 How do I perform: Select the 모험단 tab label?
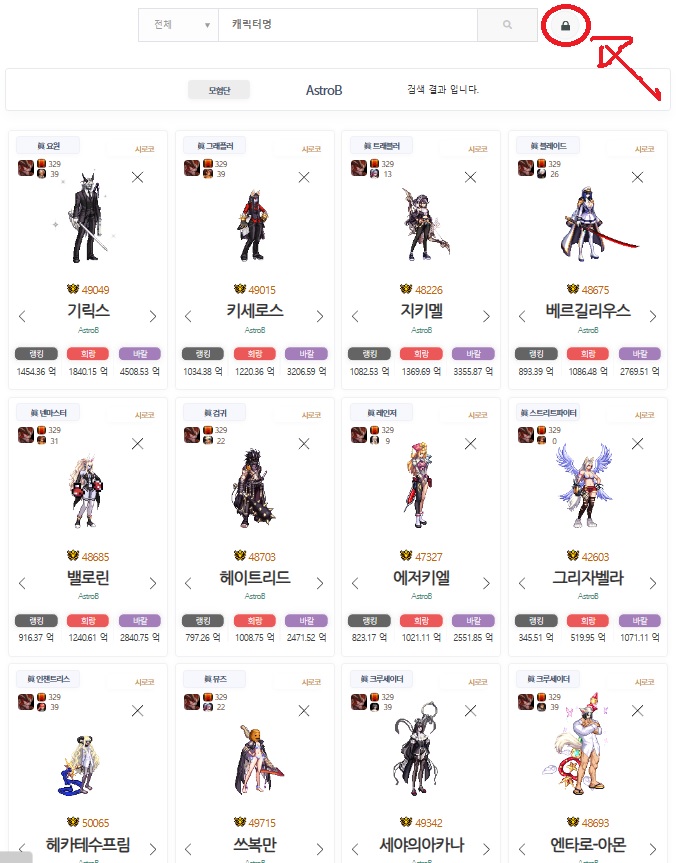pyautogui.click(x=219, y=90)
